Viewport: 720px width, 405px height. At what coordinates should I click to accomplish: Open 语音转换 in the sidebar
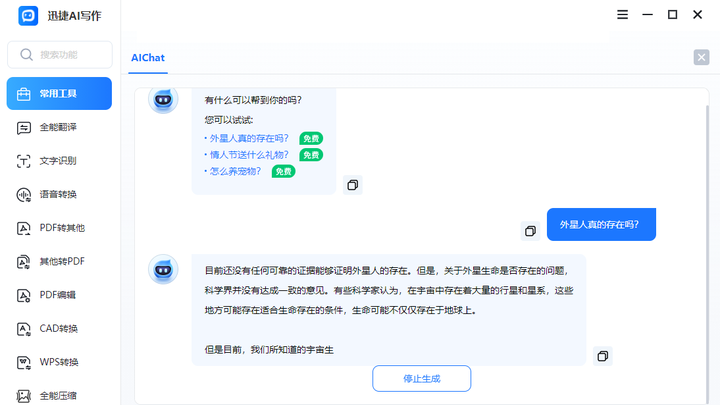point(59,194)
